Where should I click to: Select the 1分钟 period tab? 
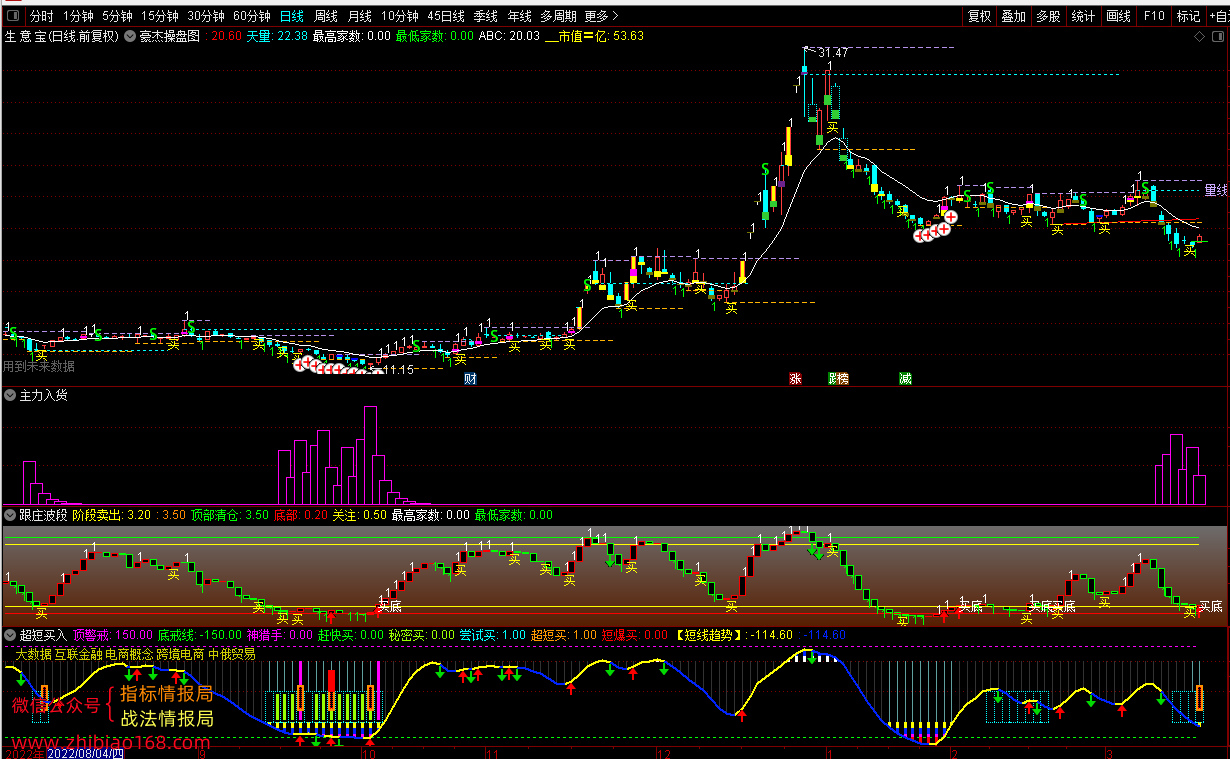click(79, 16)
